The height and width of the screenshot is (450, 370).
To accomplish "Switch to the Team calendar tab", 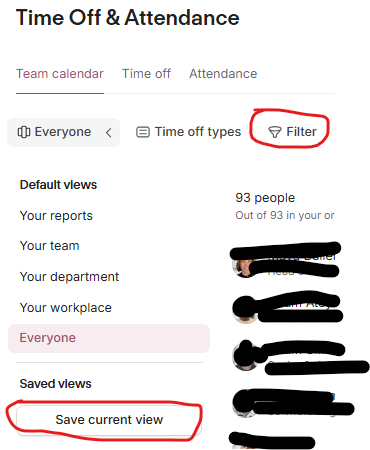I will 60,74.
